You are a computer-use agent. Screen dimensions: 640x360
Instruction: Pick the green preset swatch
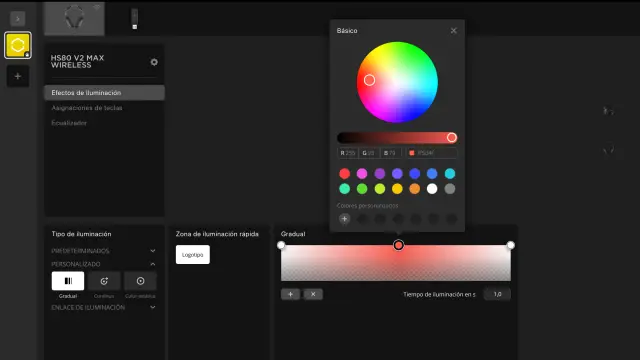pyautogui.click(x=362, y=189)
